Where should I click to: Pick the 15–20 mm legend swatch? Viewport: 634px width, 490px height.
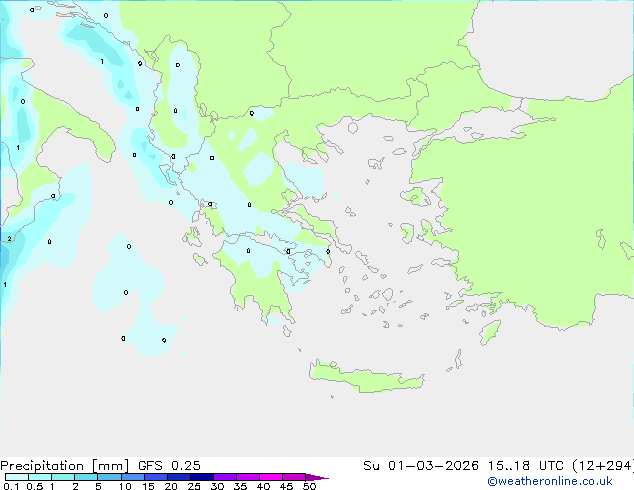pos(156,477)
